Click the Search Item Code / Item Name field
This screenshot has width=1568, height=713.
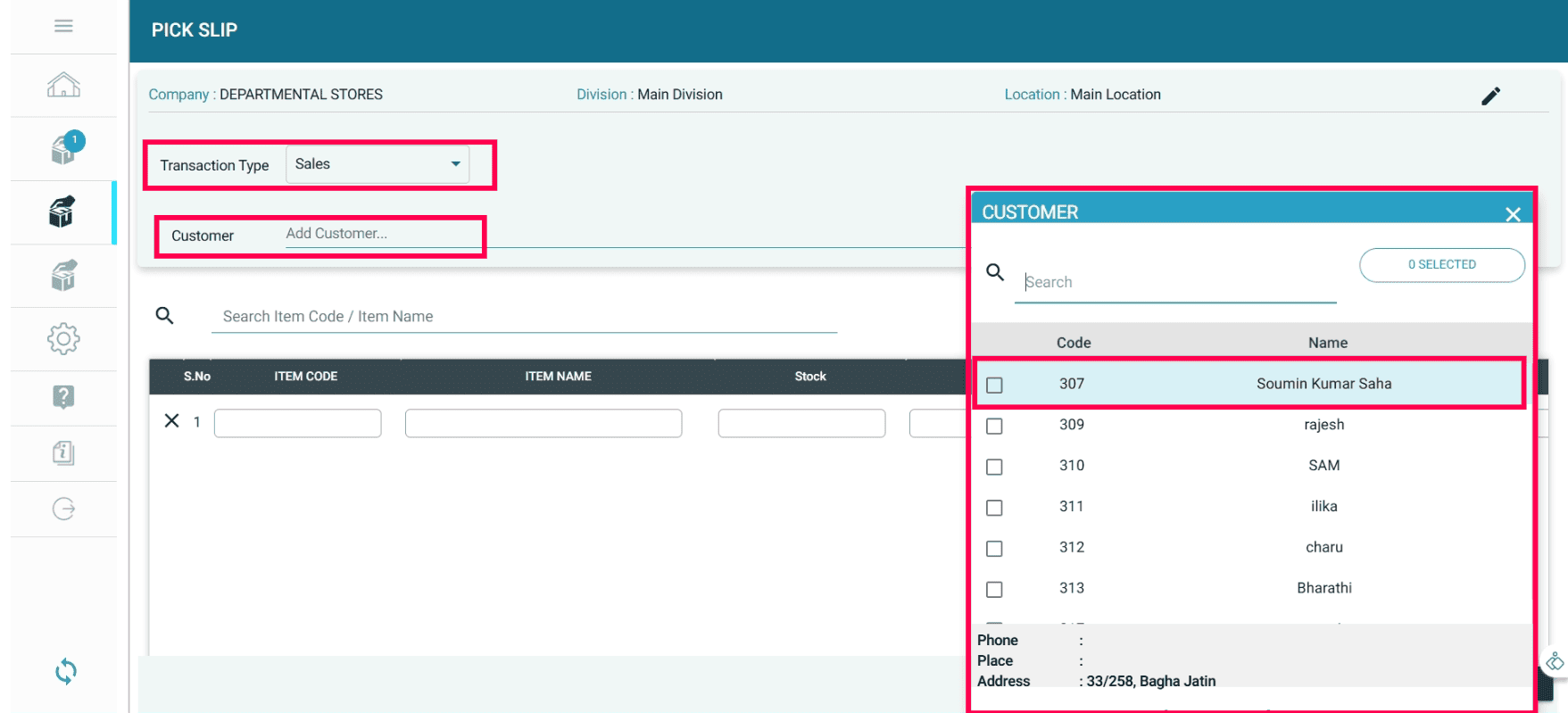(x=524, y=317)
